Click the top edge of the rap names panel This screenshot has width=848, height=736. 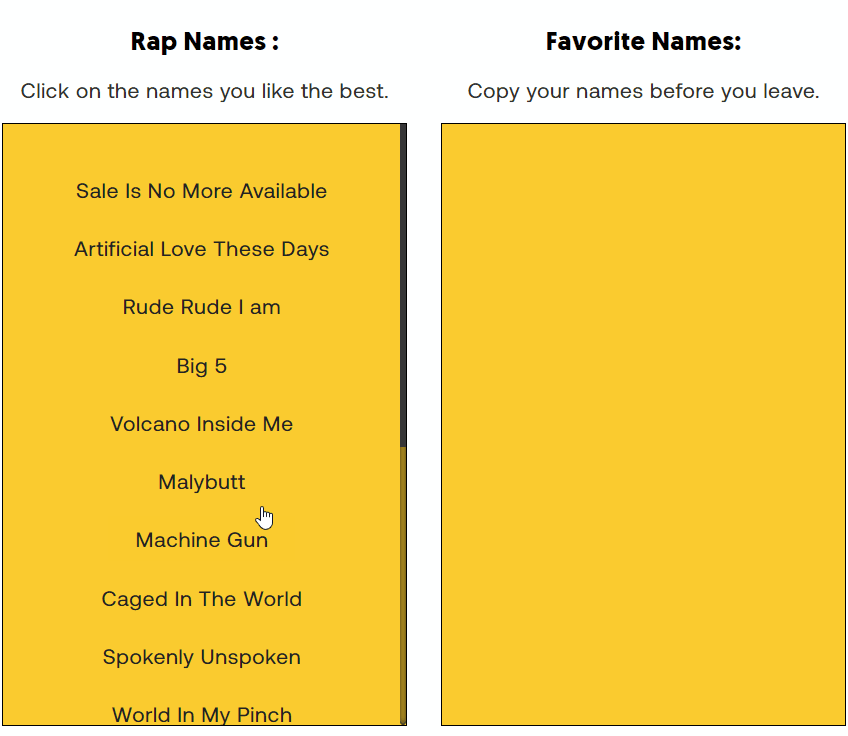(x=201, y=125)
